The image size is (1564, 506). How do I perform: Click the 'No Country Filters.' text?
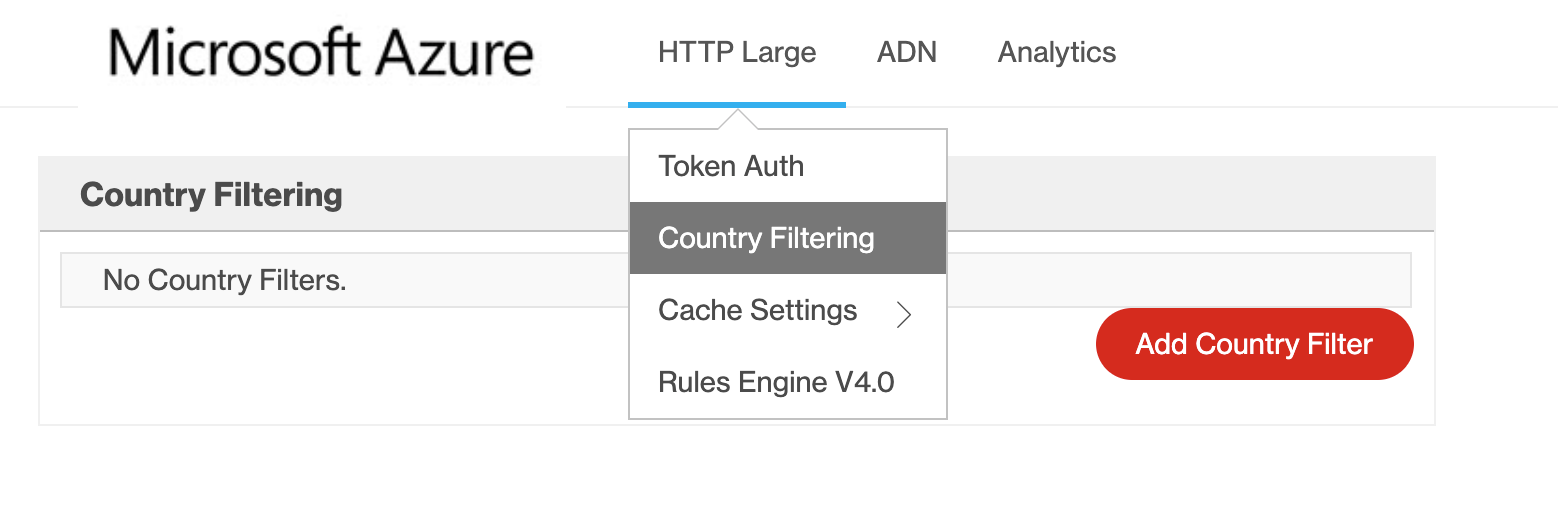(x=225, y=280)
